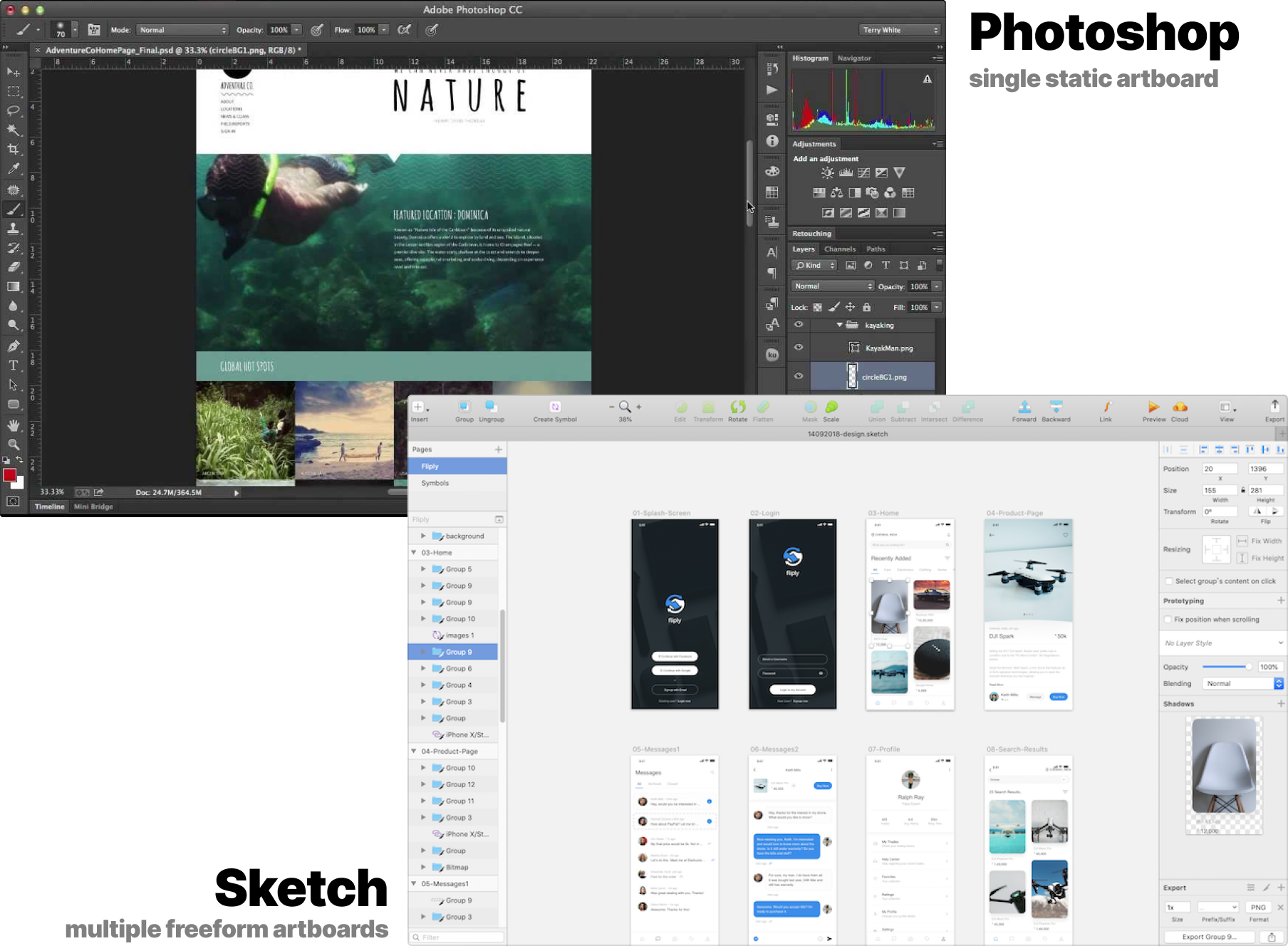
Task: Add a Color Balance adjustment in Photoshop
Action: pos(837,193)
